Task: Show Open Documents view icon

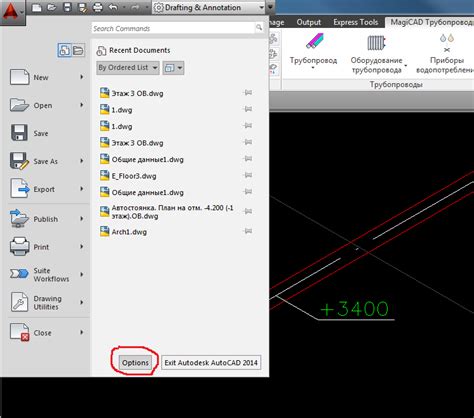Action: click(x=78, y=50)
